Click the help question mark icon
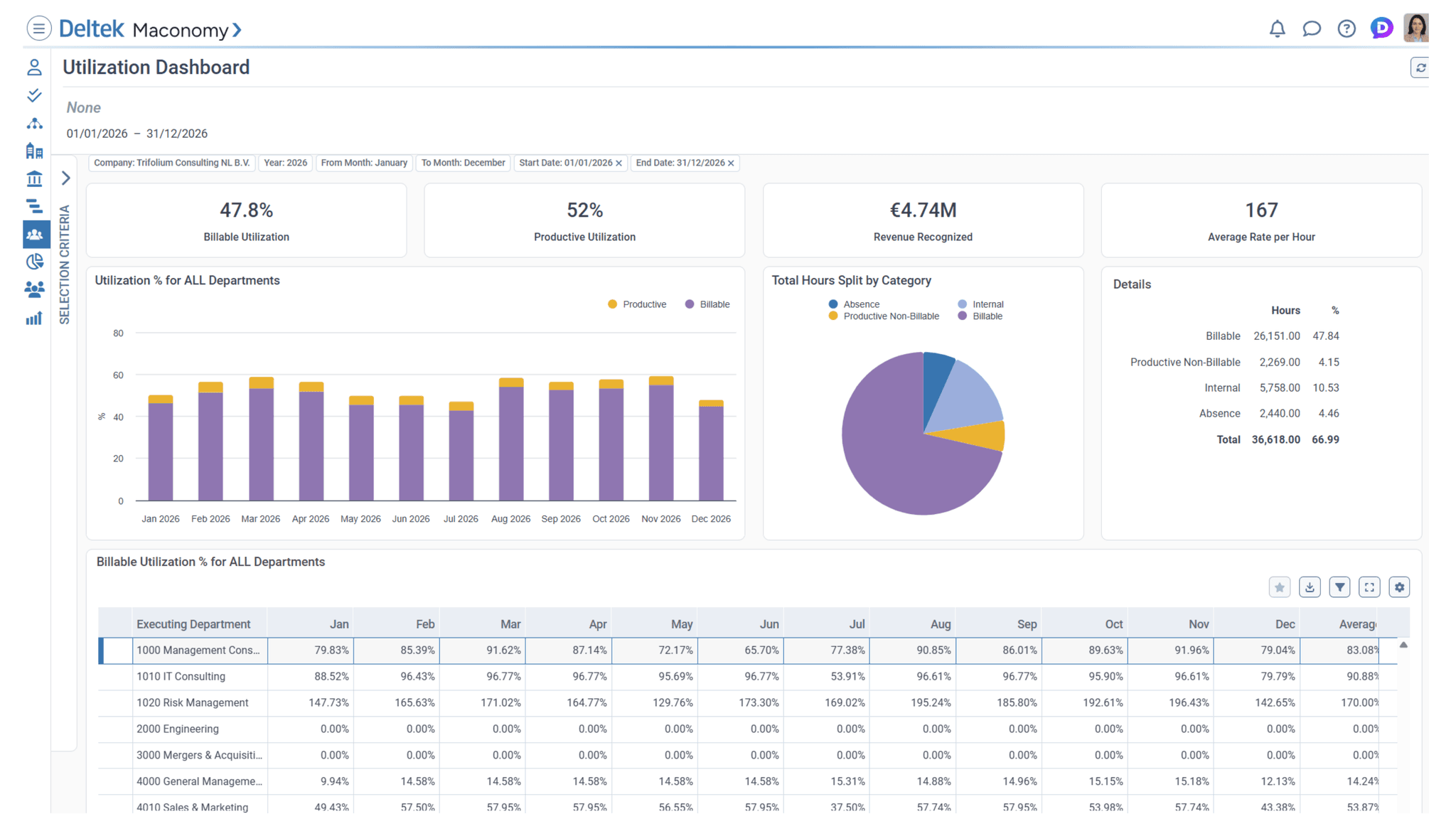 [x=1346, y=28]
